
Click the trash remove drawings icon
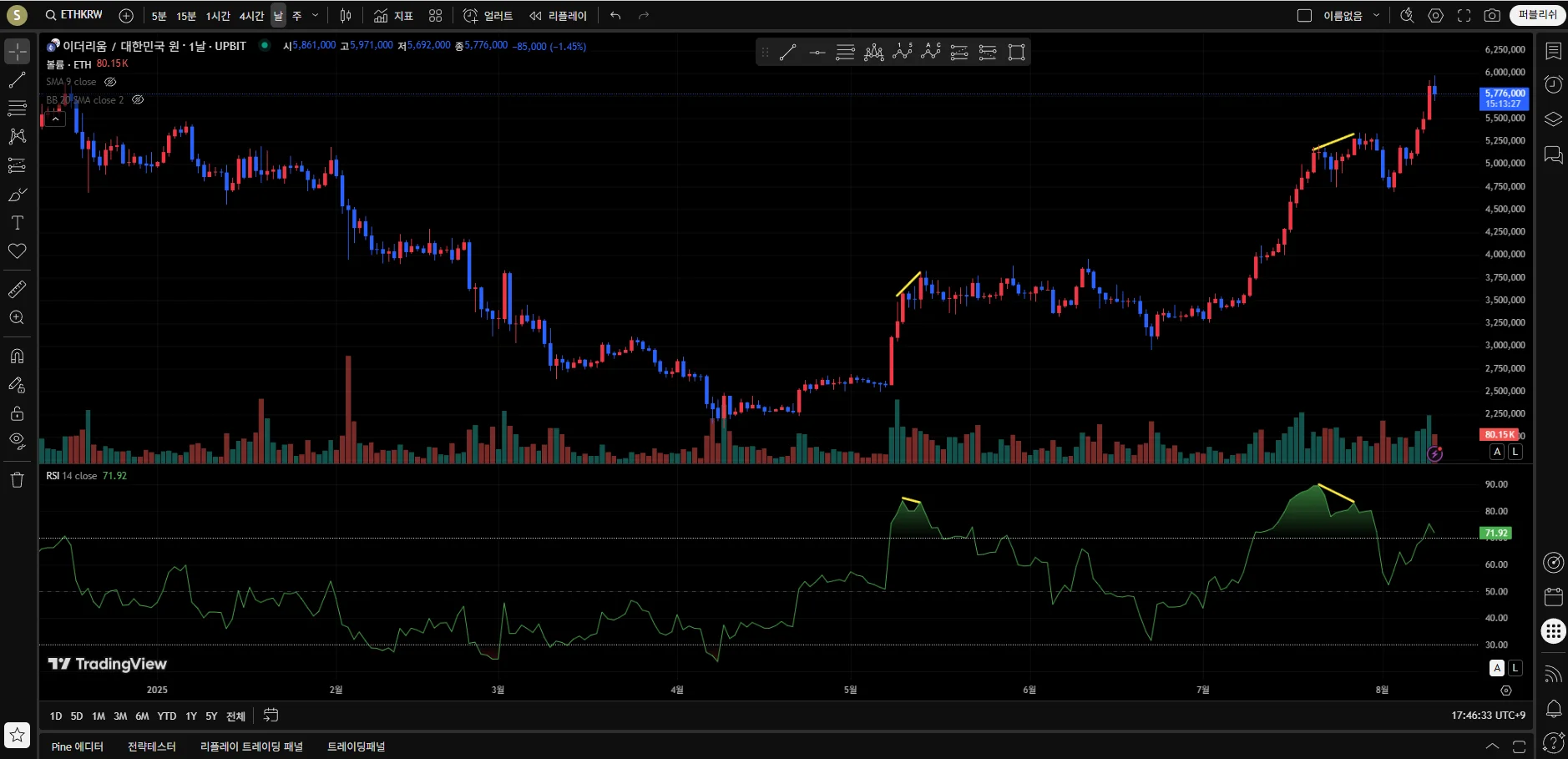point(17,480)
